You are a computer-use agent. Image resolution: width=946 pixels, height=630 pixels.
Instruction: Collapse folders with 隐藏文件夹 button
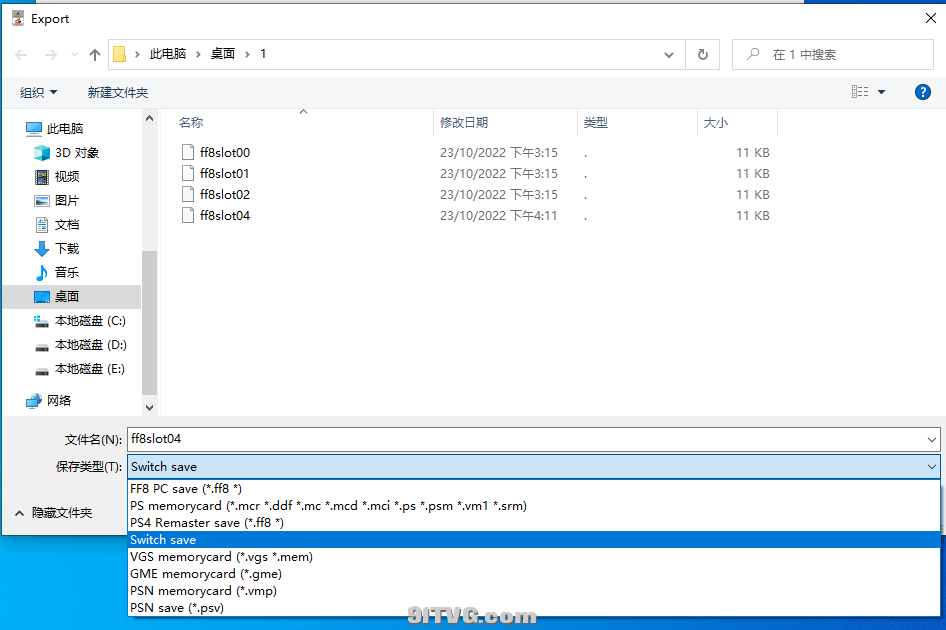(55, 512)
